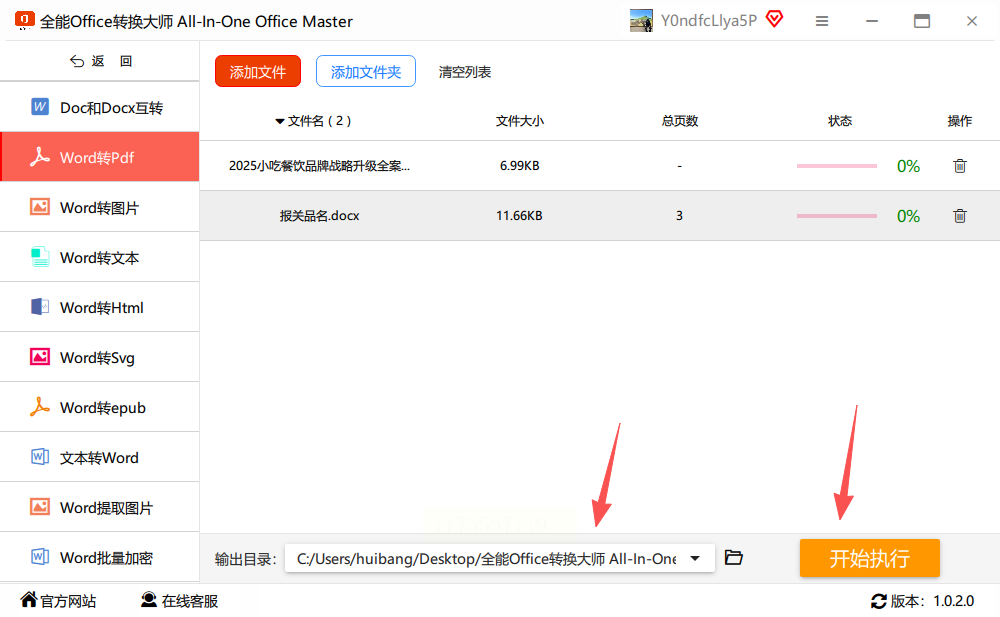The height and width of the screenshot is (617, 1000).
Task: Switch to Word转Html conversion
Action: [99, 307]
